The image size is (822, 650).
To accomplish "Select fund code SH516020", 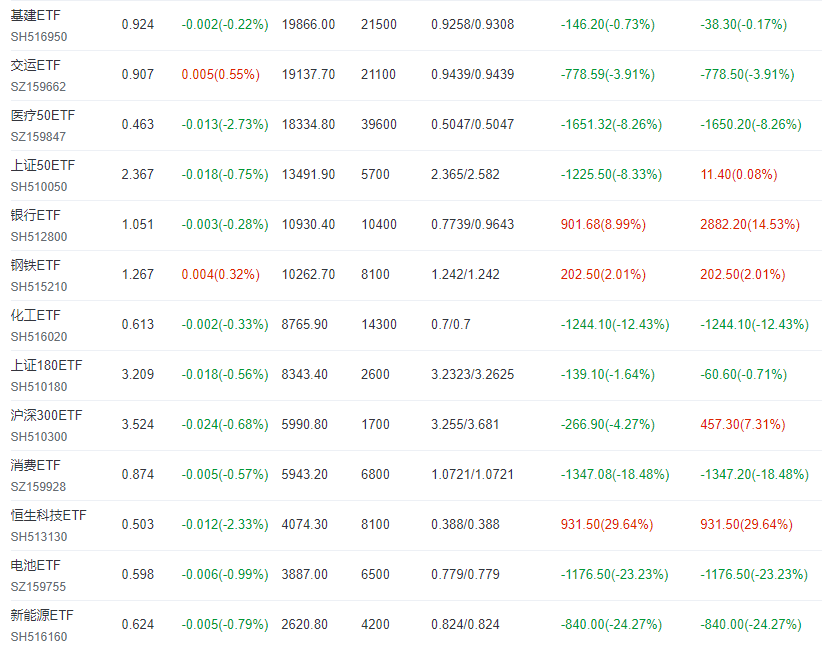I will [39, 337].
